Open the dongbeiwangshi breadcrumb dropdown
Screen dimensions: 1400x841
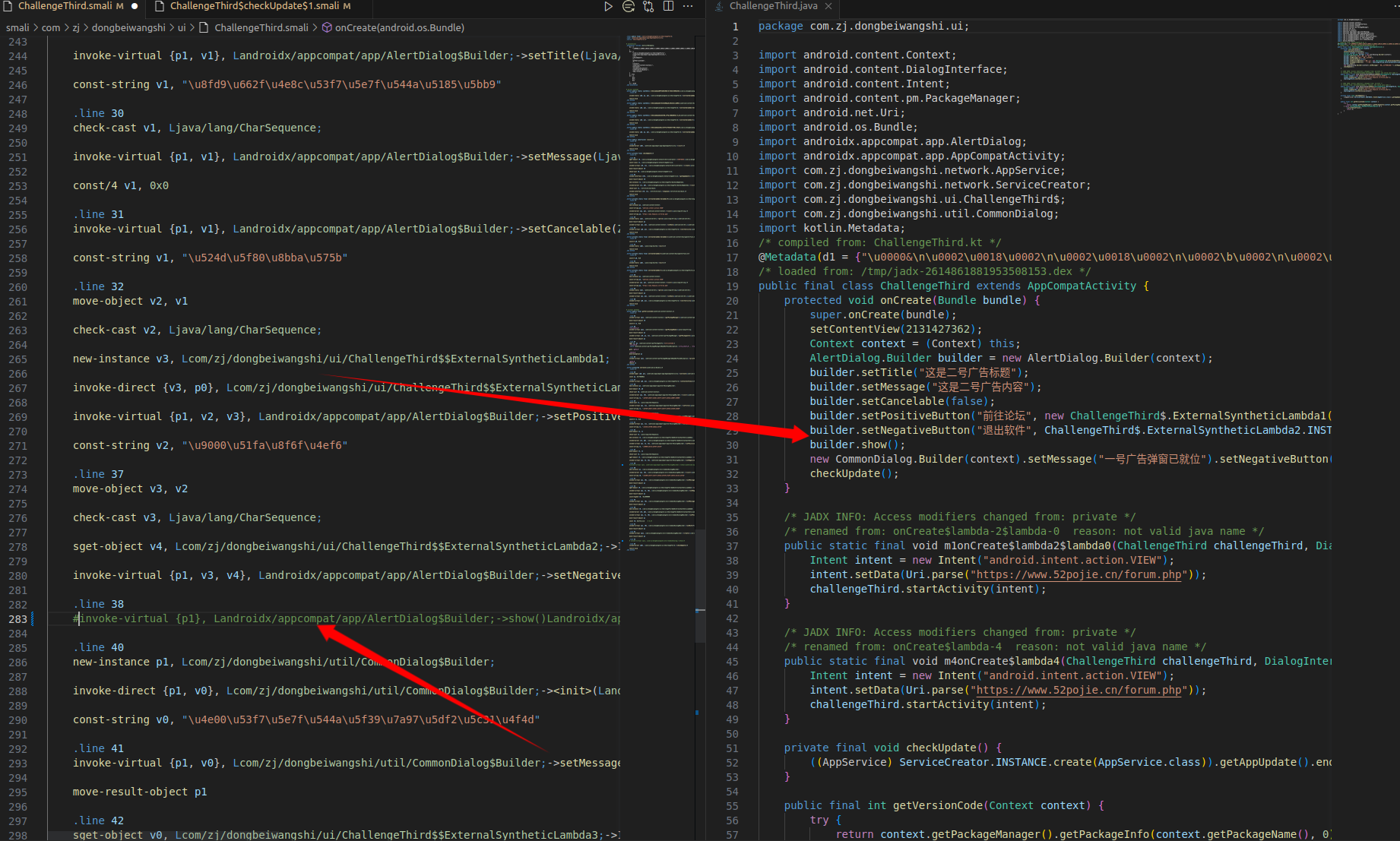[x=128, y=27]
